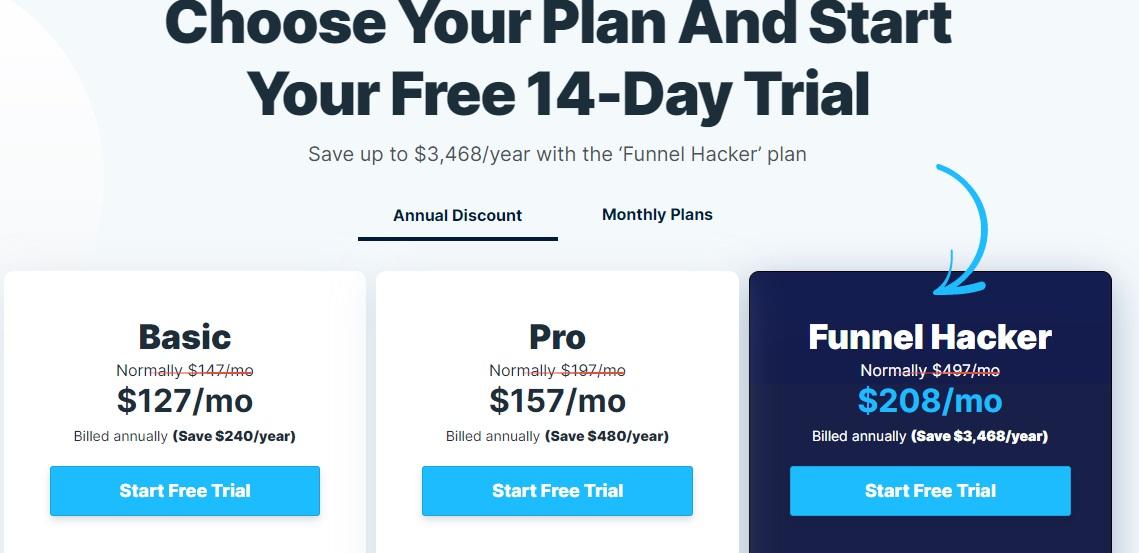Switch to the Annual Discount tab
Viewport: 1139px width, 553px height.
coord(457,215)
